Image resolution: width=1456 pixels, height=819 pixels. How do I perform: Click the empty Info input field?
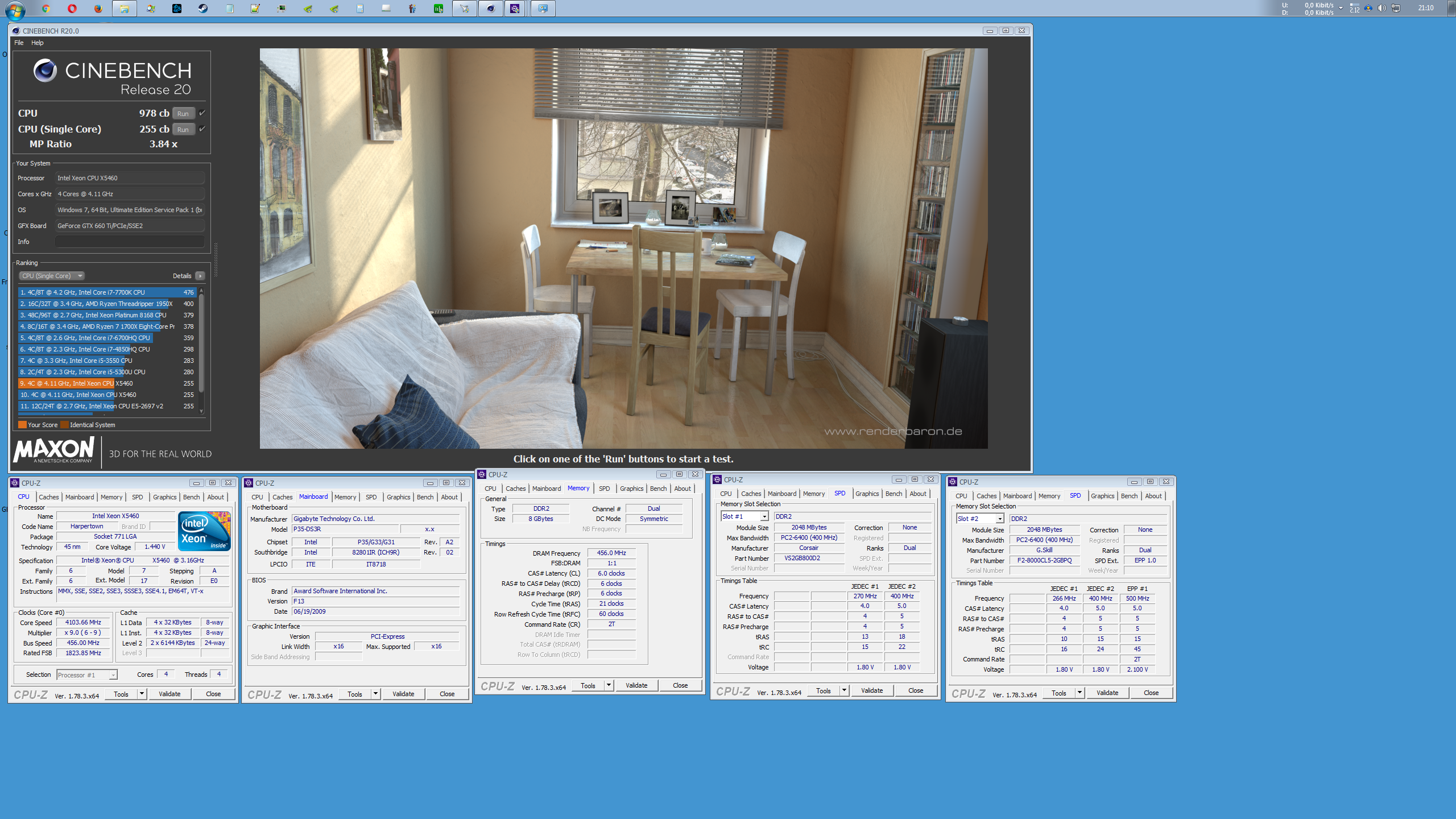click(x=130, y=242)
